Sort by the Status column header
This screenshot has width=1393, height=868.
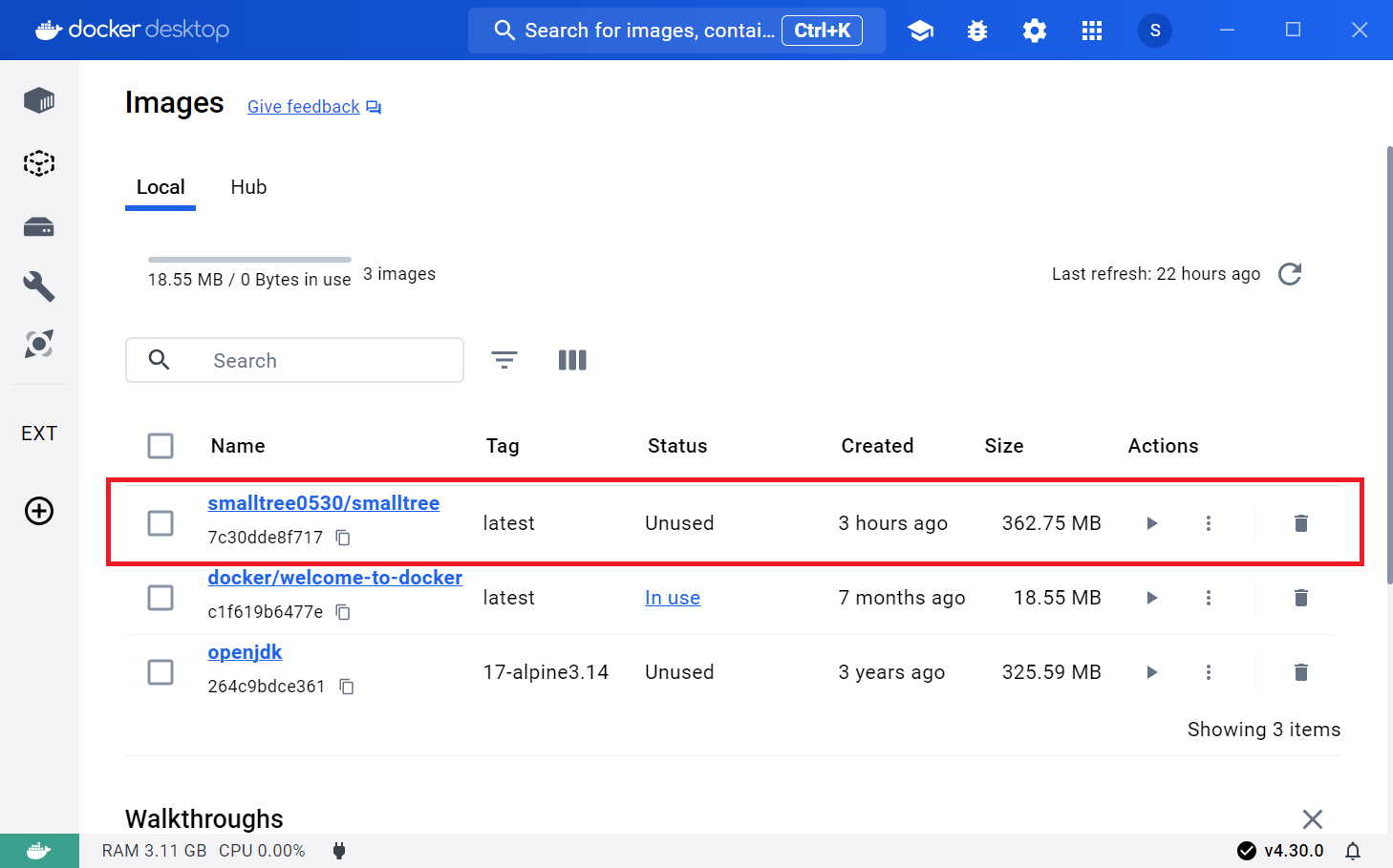(677, 446)
